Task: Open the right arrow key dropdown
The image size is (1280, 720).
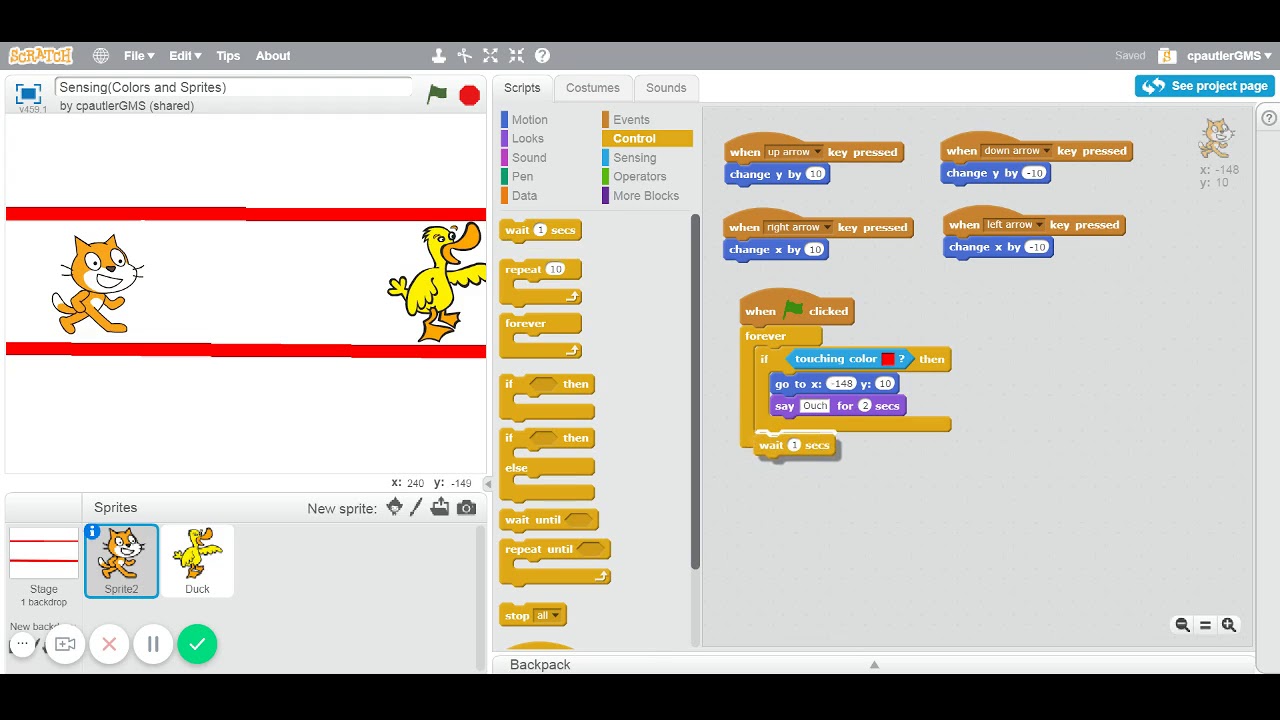Action: (799, 227)
